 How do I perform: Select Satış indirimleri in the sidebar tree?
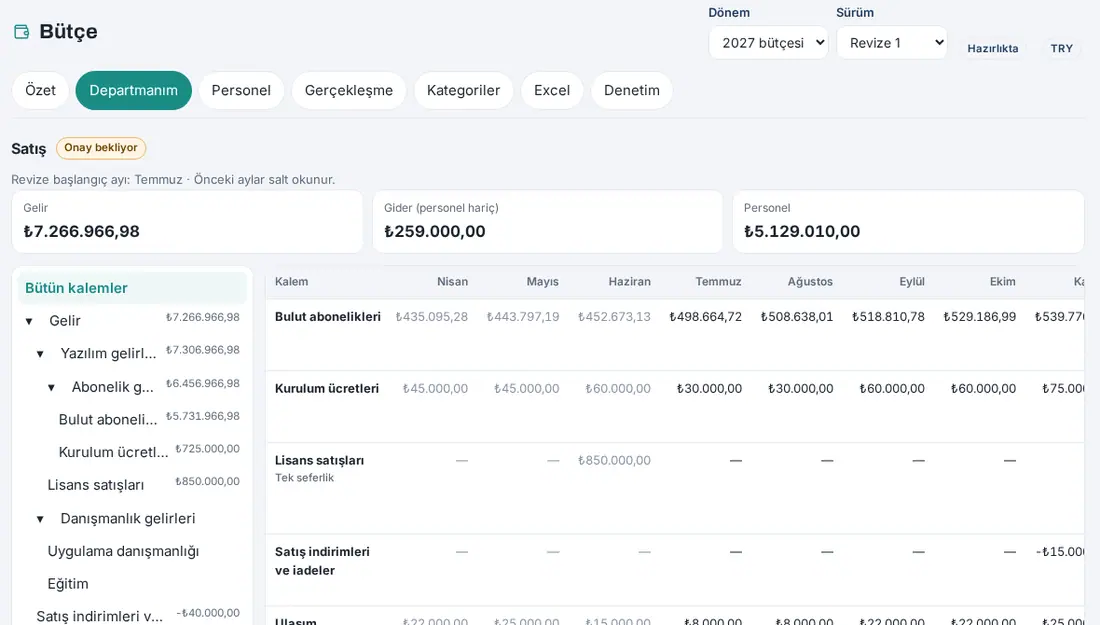(x=100, y=617)
